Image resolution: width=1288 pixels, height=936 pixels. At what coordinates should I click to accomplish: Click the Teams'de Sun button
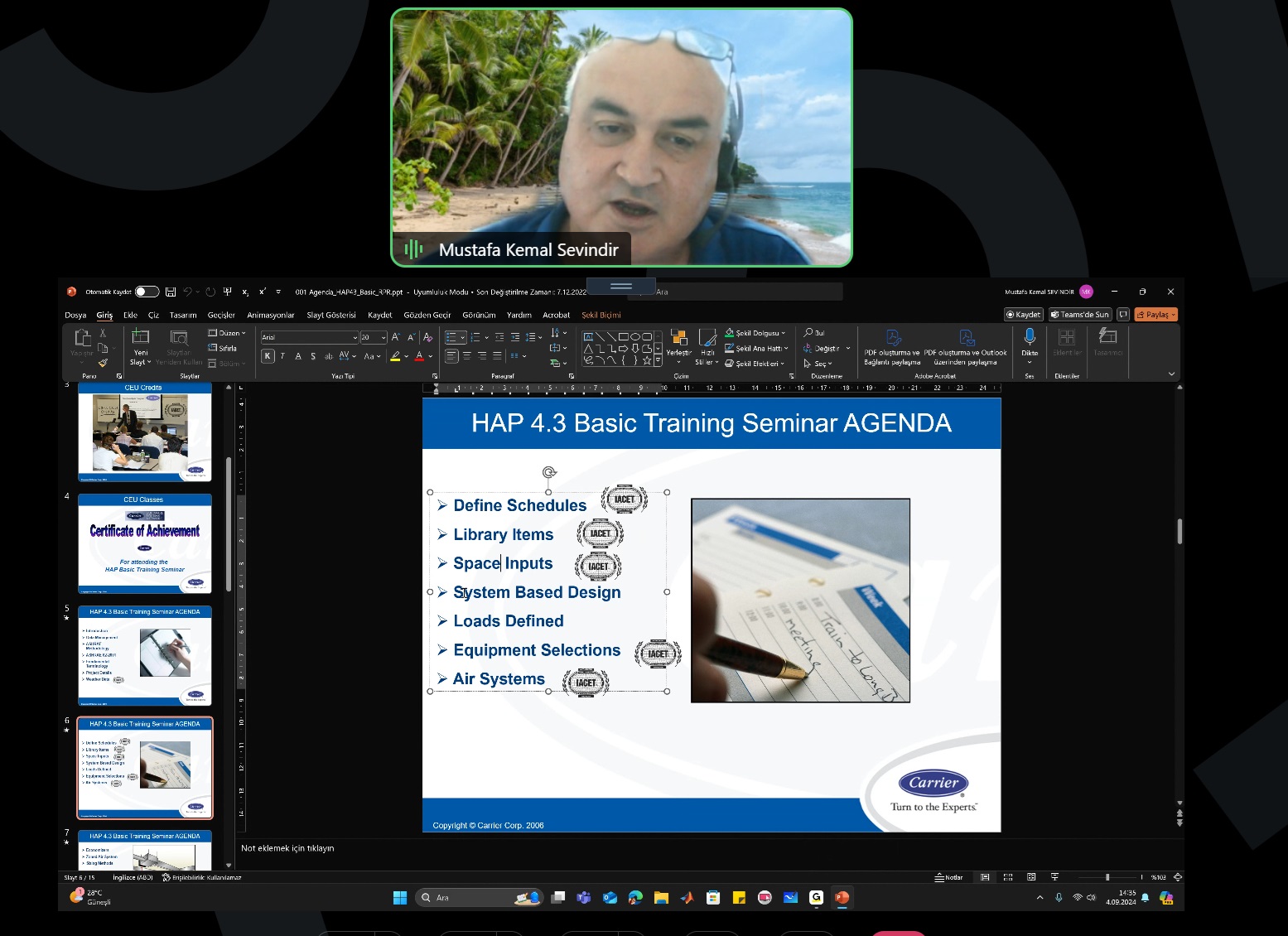point(1079,315)
